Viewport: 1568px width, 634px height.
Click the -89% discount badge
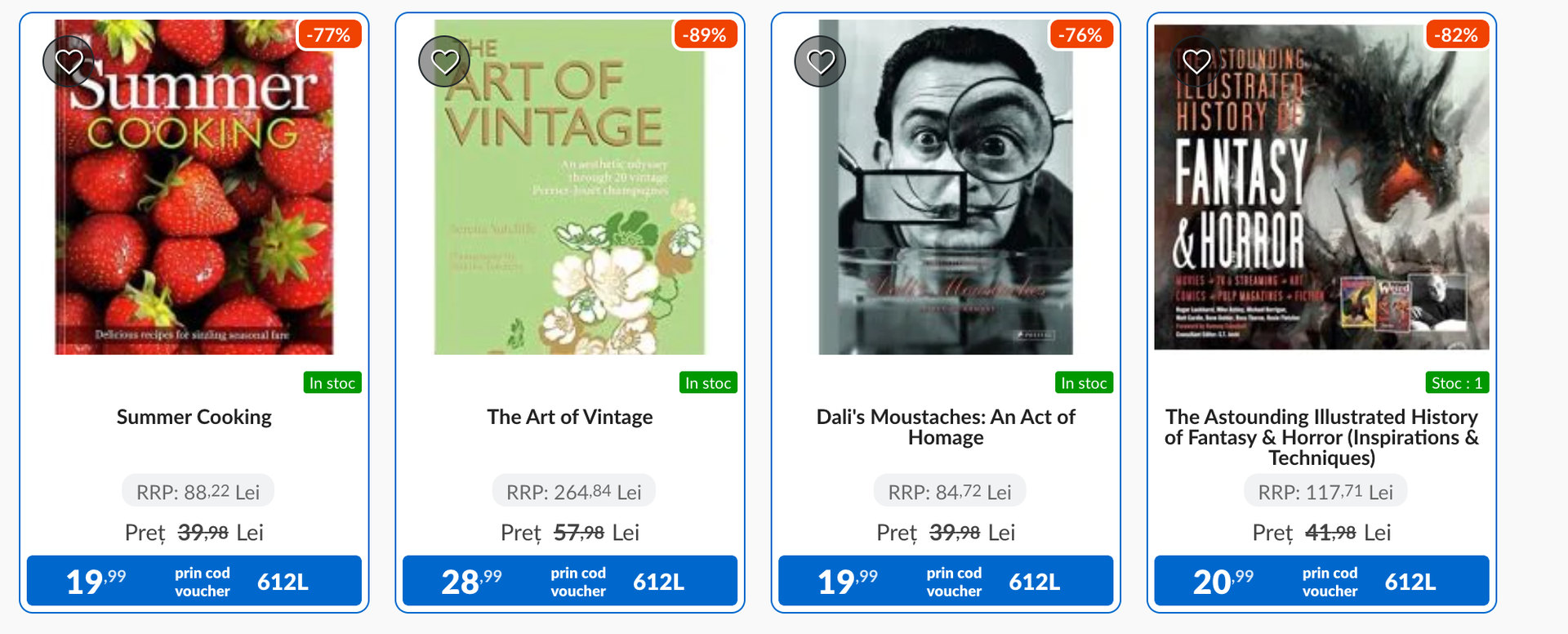coord(705,35)
